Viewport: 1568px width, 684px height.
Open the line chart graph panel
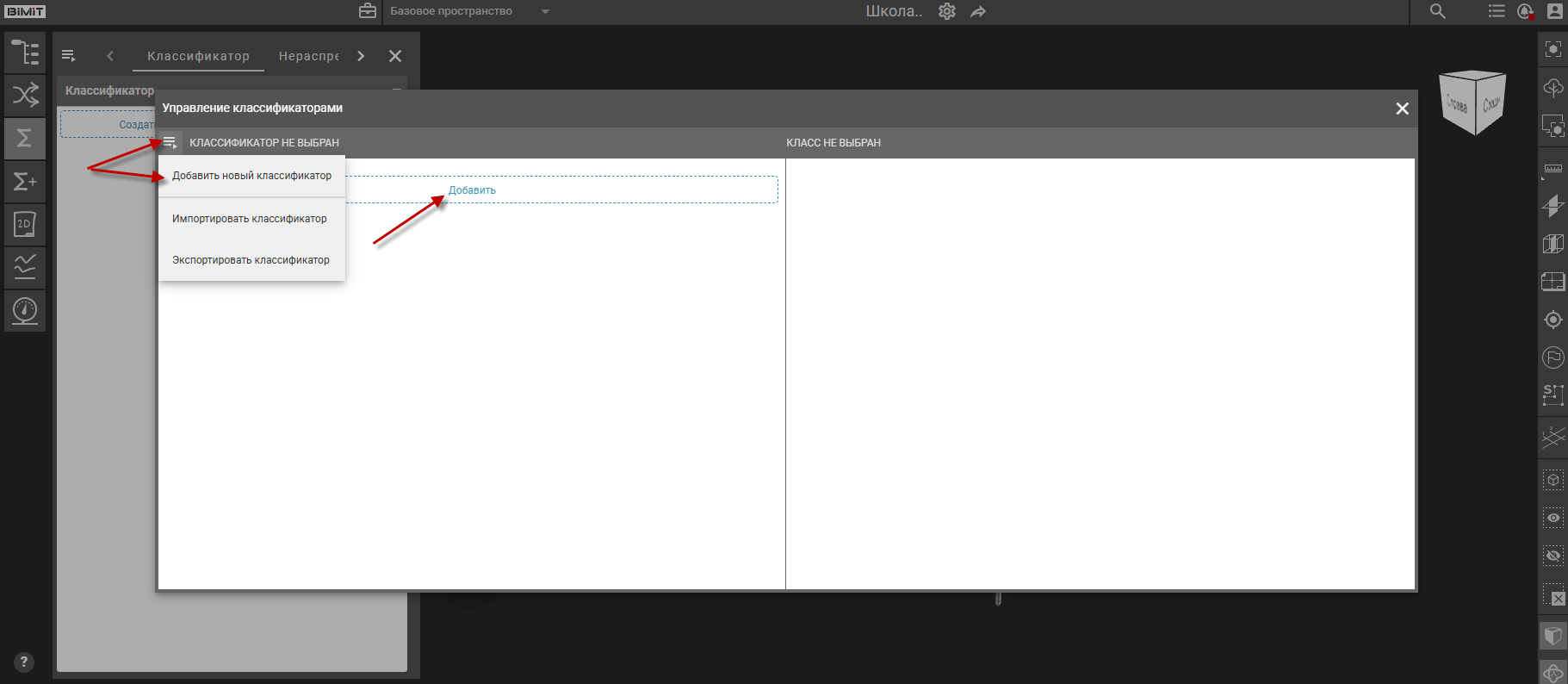pos(25,267)
